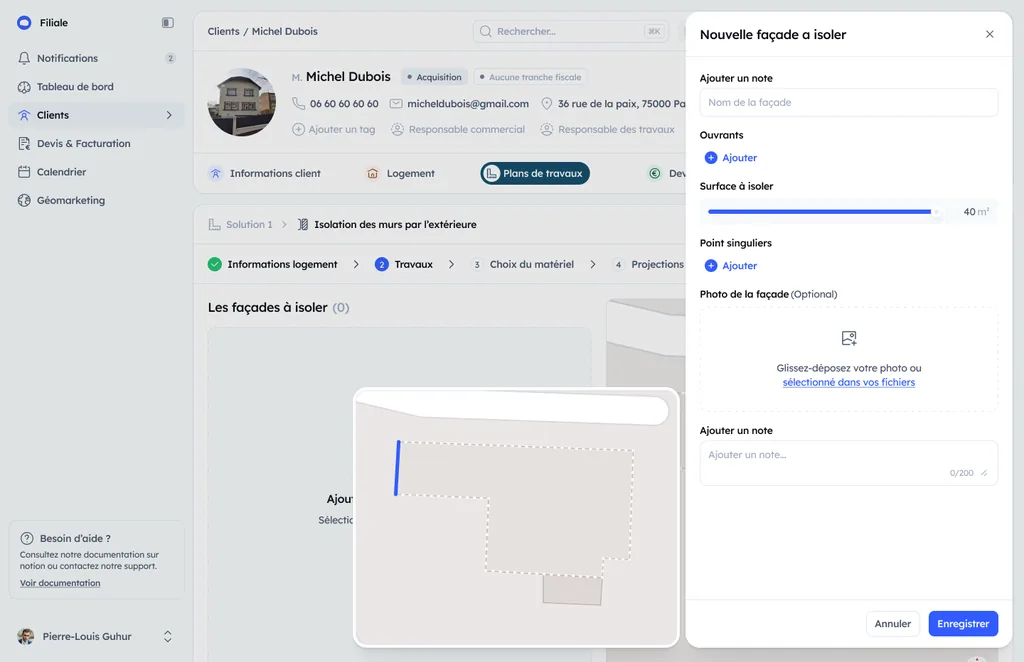Image resolution: width=1024 pixels, height=662 pixels.
Task: Click the Nom de la façade field
Action: point(848,102)
